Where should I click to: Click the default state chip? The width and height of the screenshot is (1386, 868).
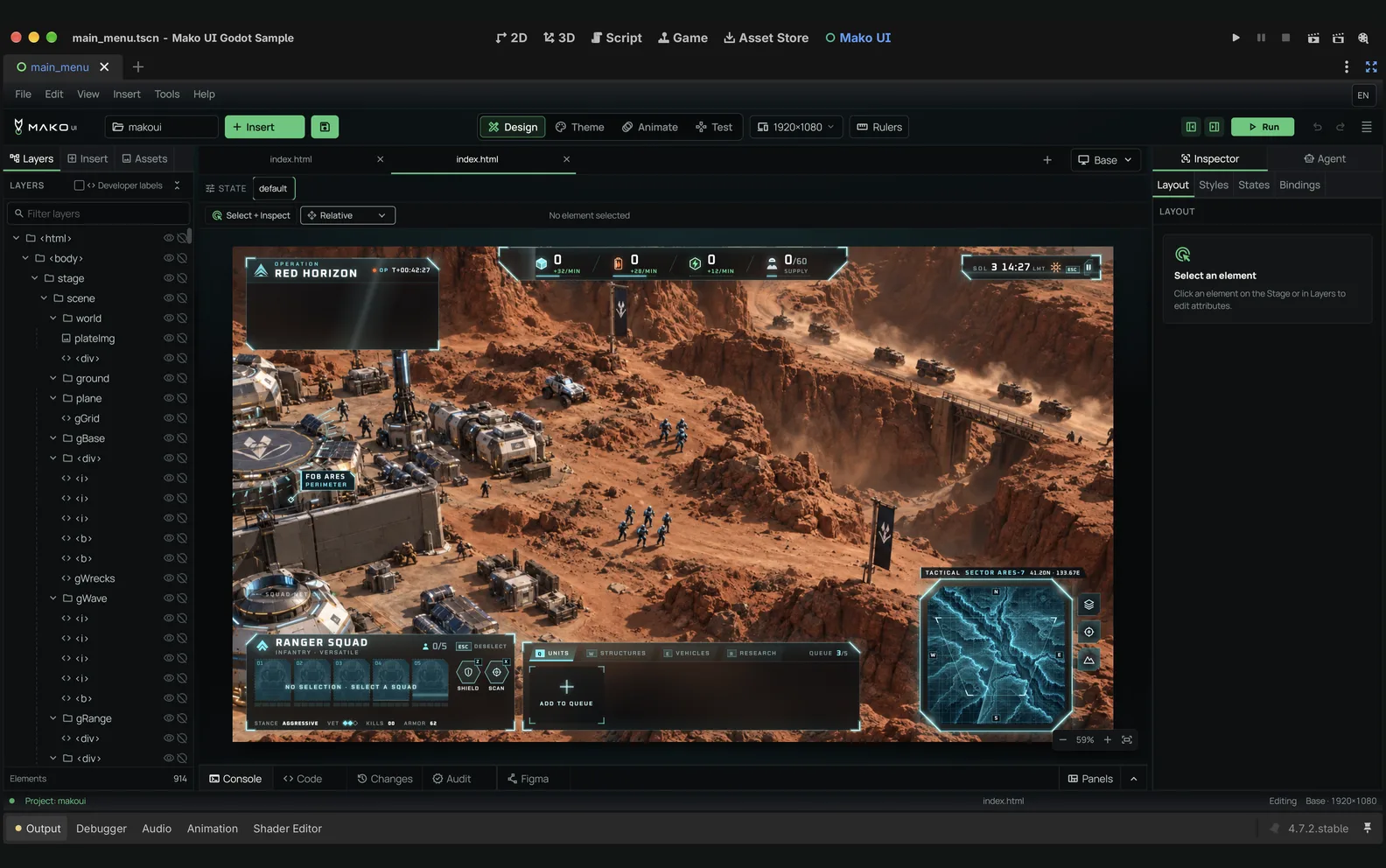click(273, 188)
